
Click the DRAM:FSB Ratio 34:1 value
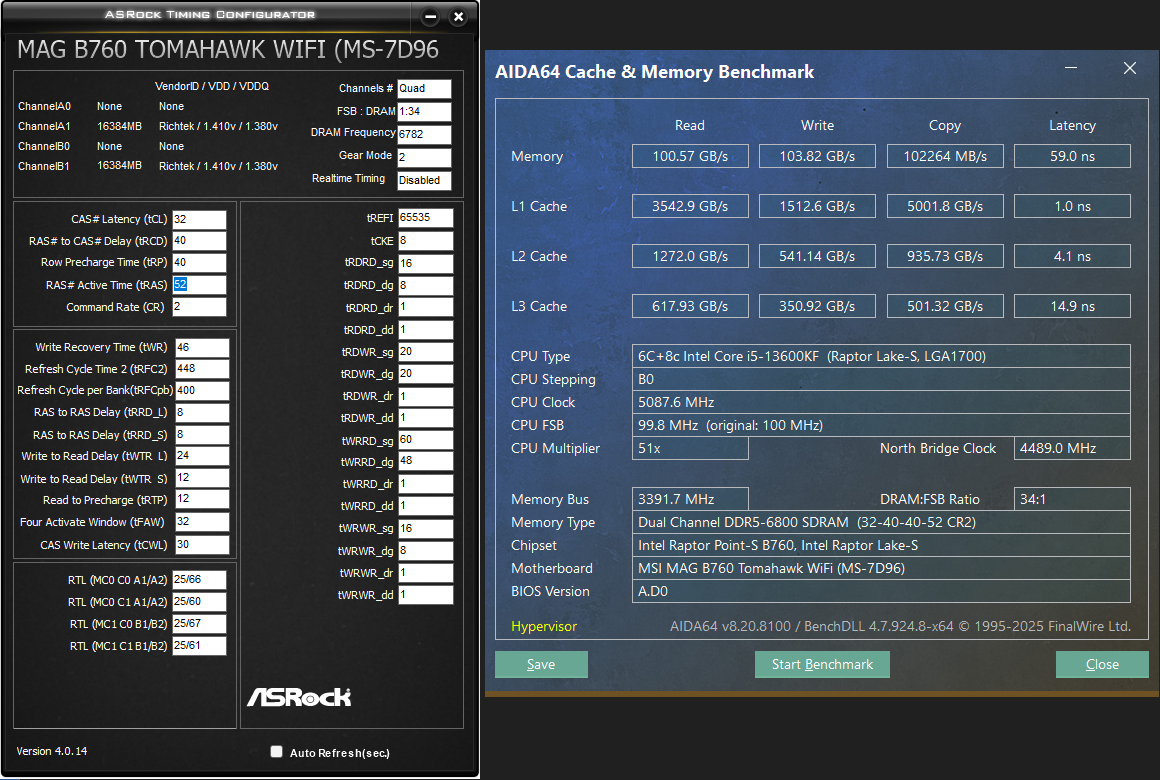pos(1072,499)
